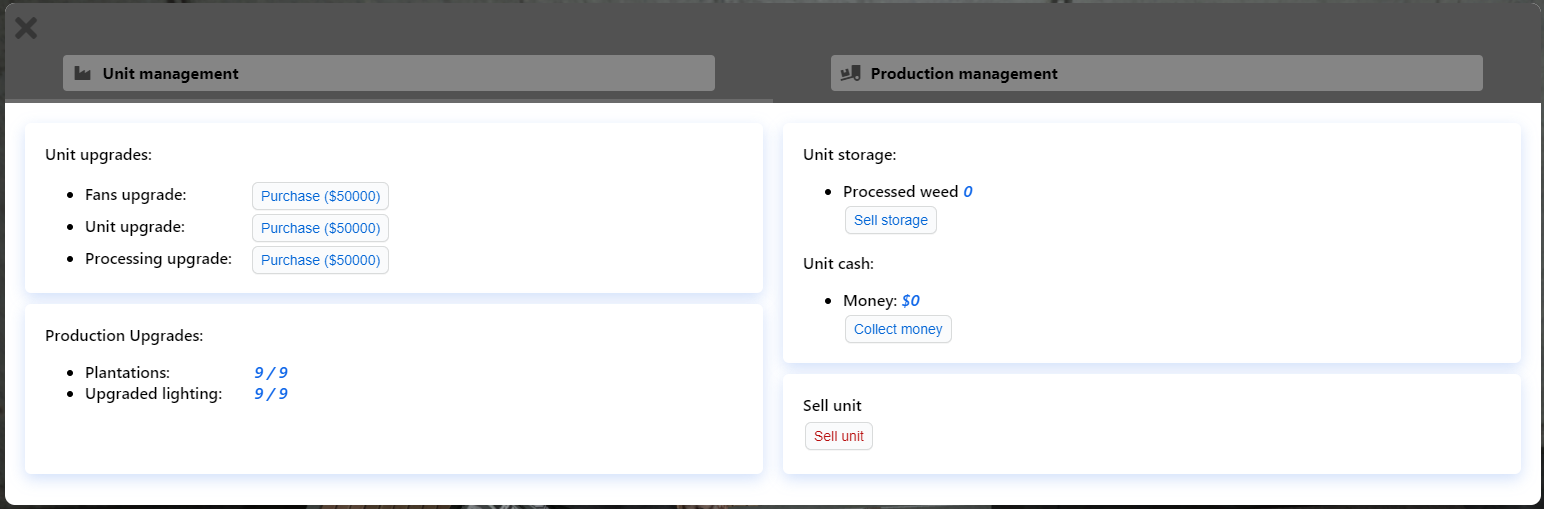Click the Processed weed count of 0

[x=968, y=192]
